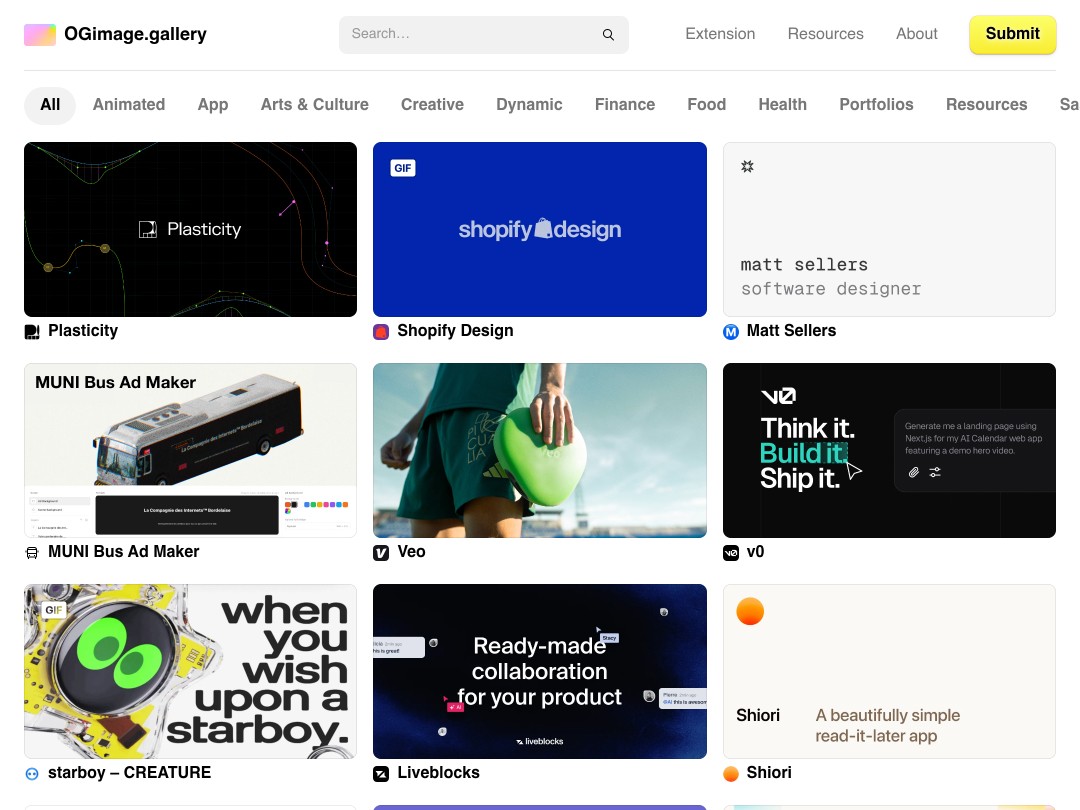Viewport: 1080px width, 810px height.
Task: Click the yellow Submit button
Action: (1012, 34)
